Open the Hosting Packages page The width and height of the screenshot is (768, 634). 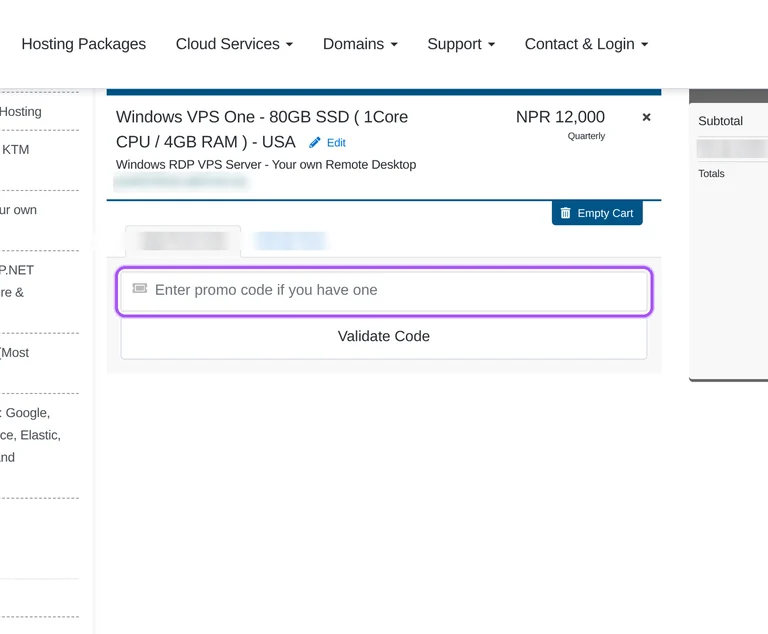pyautogui.click(x=84, y=44)
